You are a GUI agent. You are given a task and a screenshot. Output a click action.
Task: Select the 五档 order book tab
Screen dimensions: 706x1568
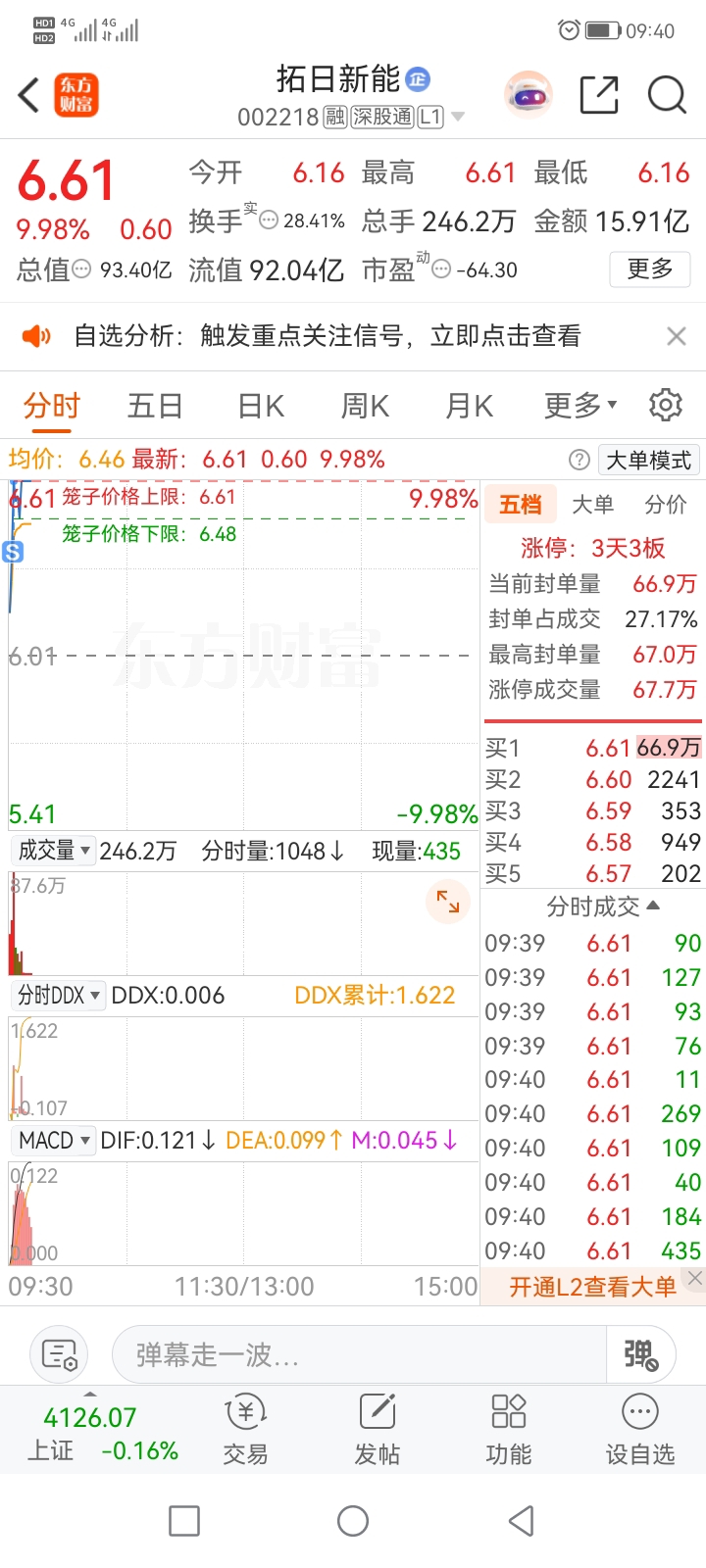521,505
